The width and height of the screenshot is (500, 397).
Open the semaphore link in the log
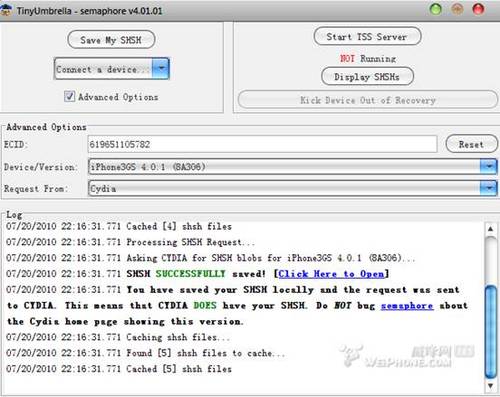pyautogui.click(x=407, y=306)
